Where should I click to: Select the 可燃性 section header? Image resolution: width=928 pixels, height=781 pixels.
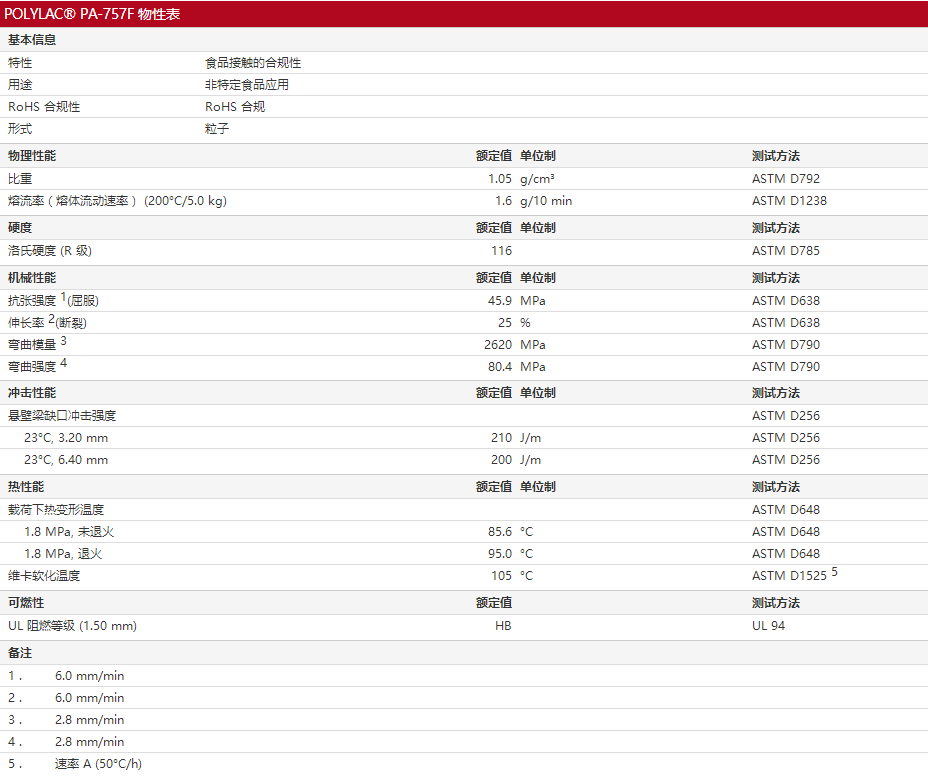click(26, 603)
